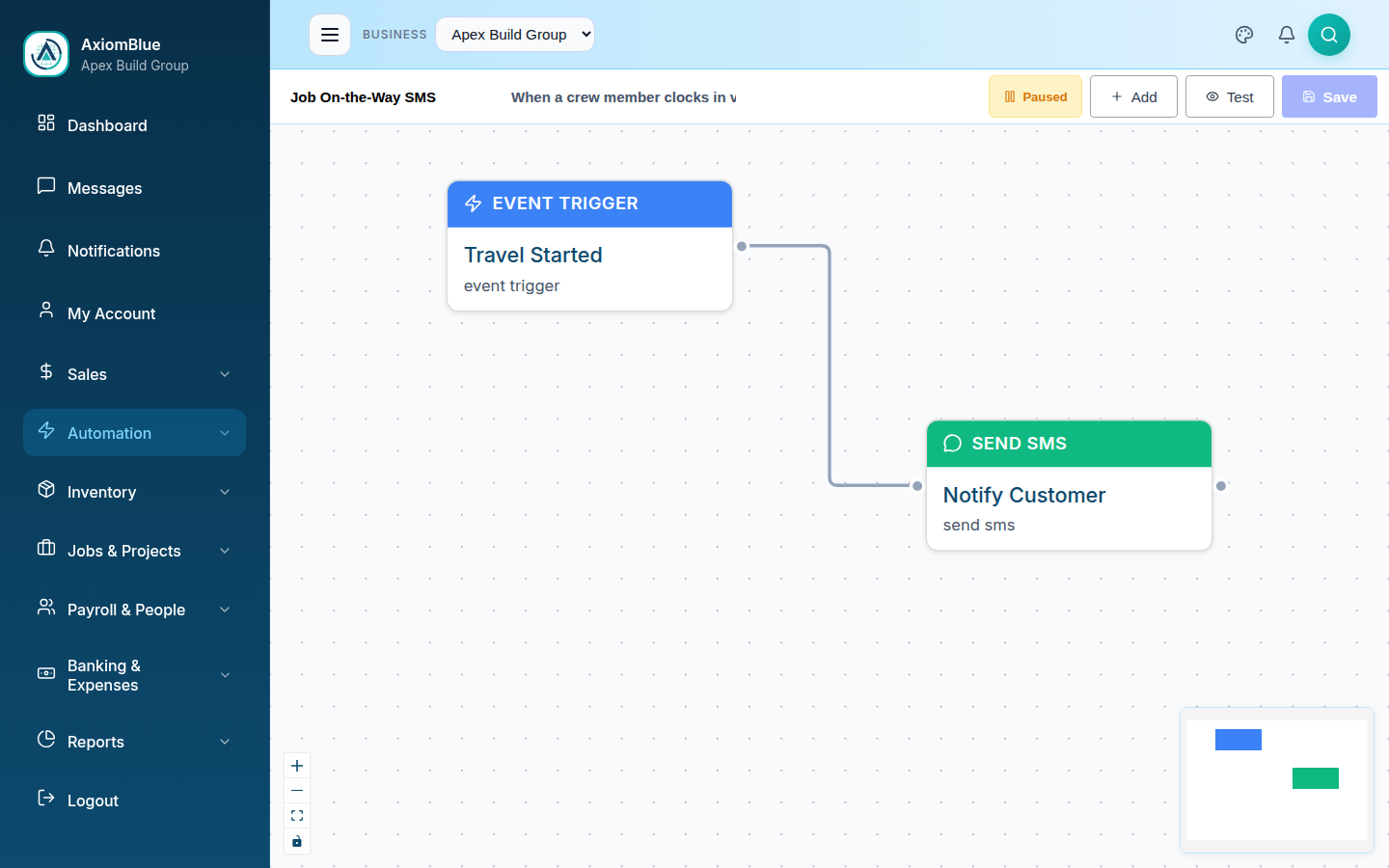Zoom out on the workflow canvas
The image size is (1389, 868).
click(297, 790)
